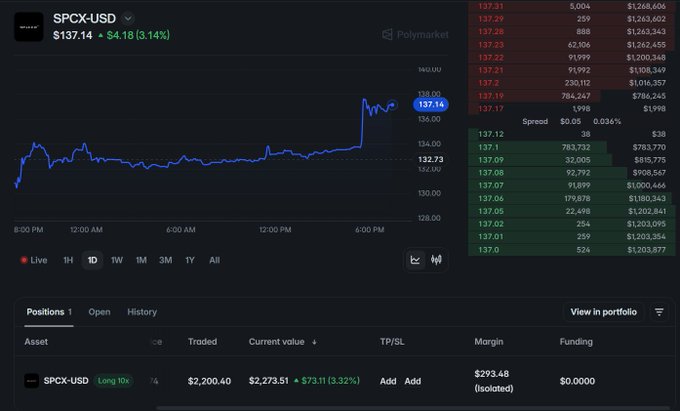The height and width of the screenshot is (411, 680).
Task: Select the 1H timeframe
Action: 68,260
